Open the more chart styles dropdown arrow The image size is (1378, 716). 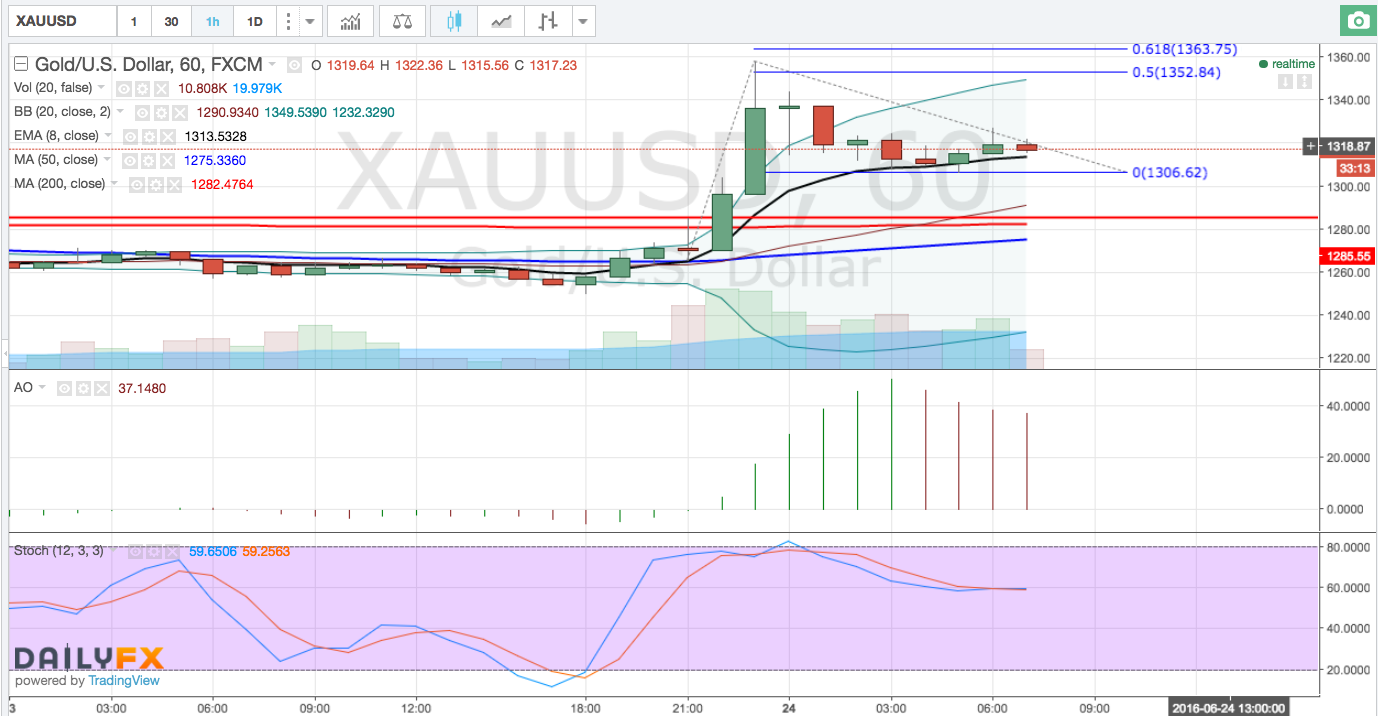point(584,21)
